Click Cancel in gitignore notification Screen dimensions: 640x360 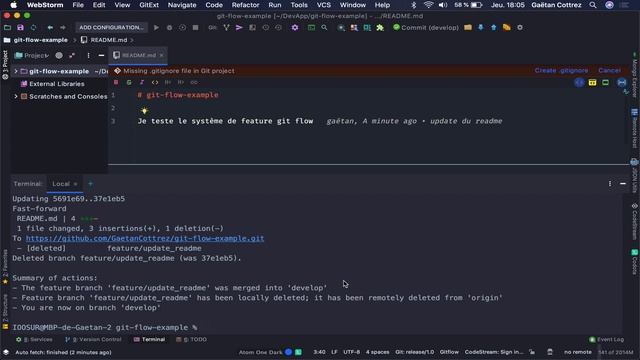point(609,71)
